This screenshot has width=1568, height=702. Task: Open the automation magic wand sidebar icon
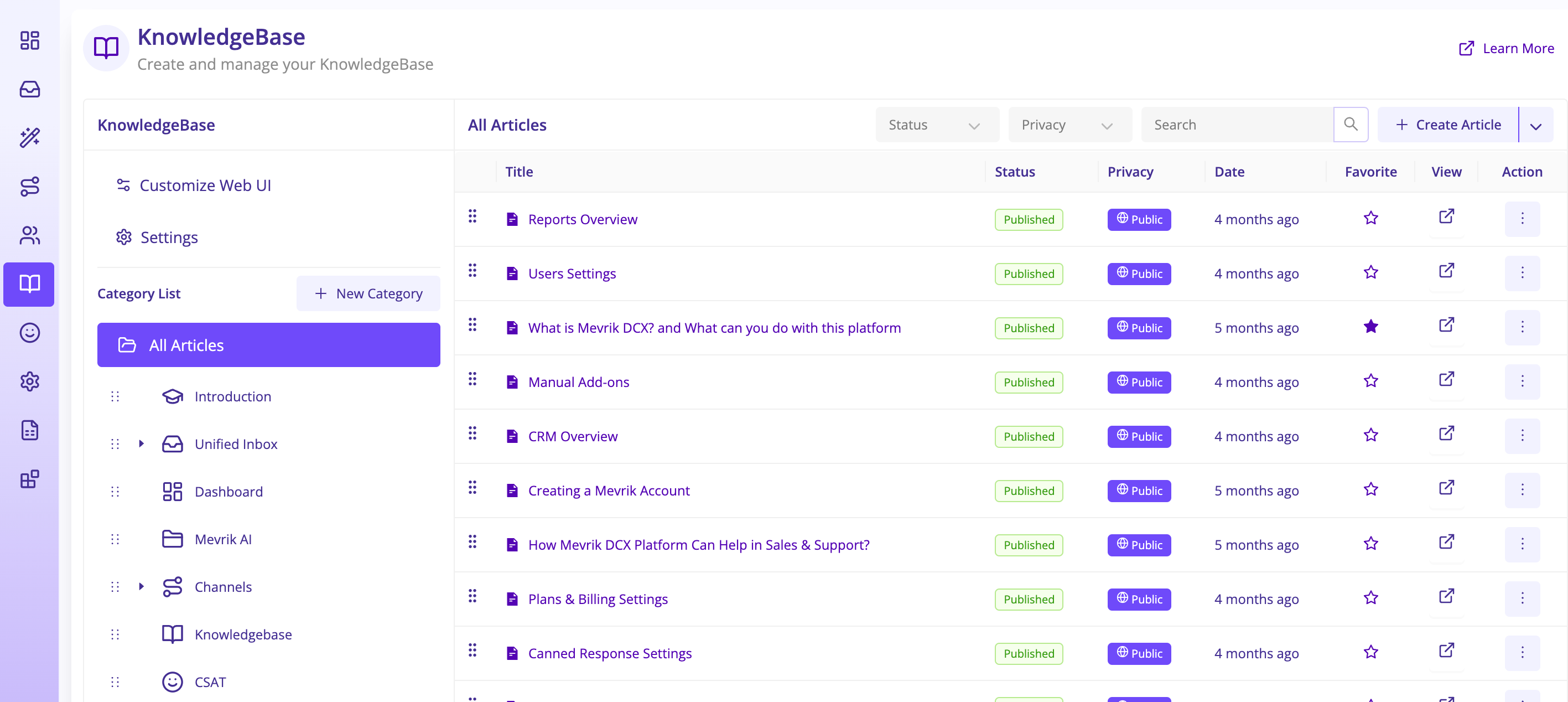(x=29, y=138)
